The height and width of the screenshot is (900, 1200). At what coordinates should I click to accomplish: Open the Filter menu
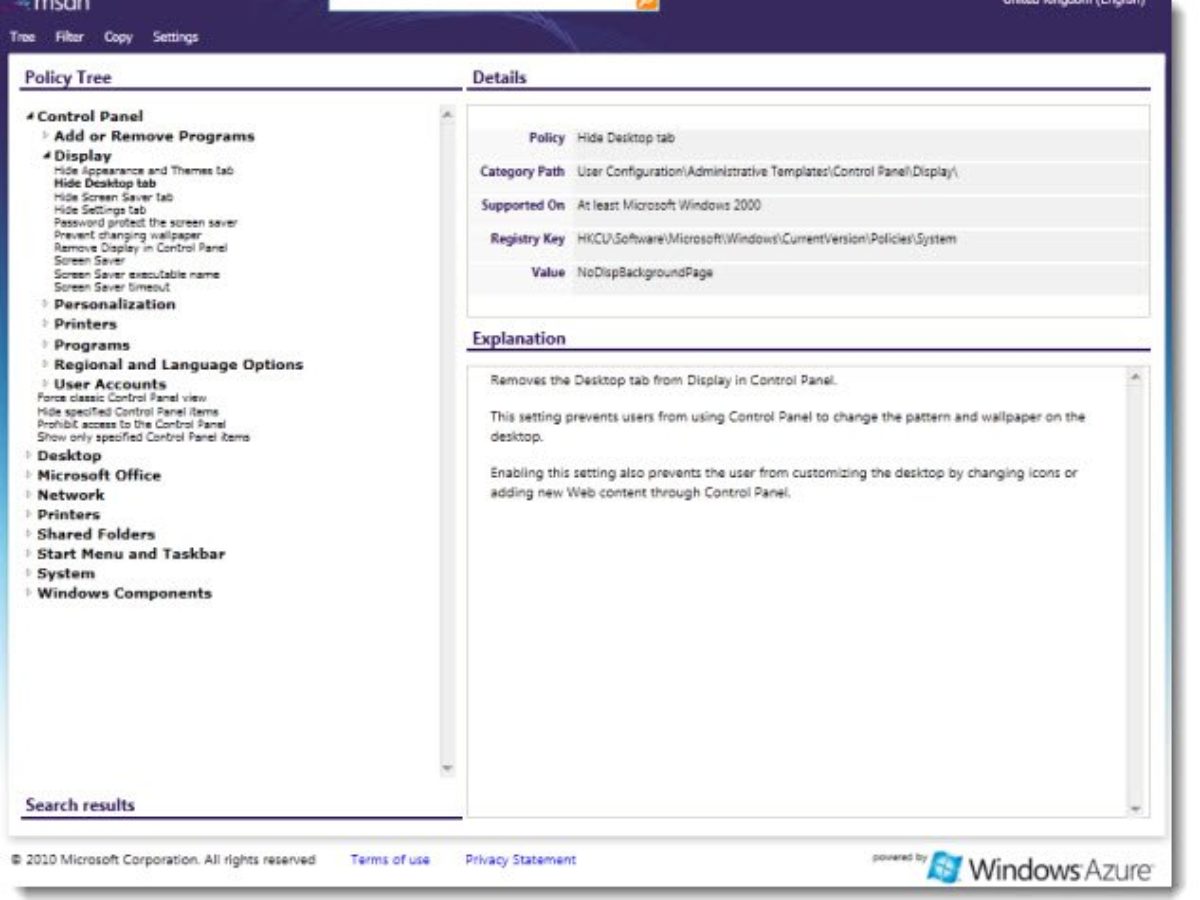click(69, 37)
